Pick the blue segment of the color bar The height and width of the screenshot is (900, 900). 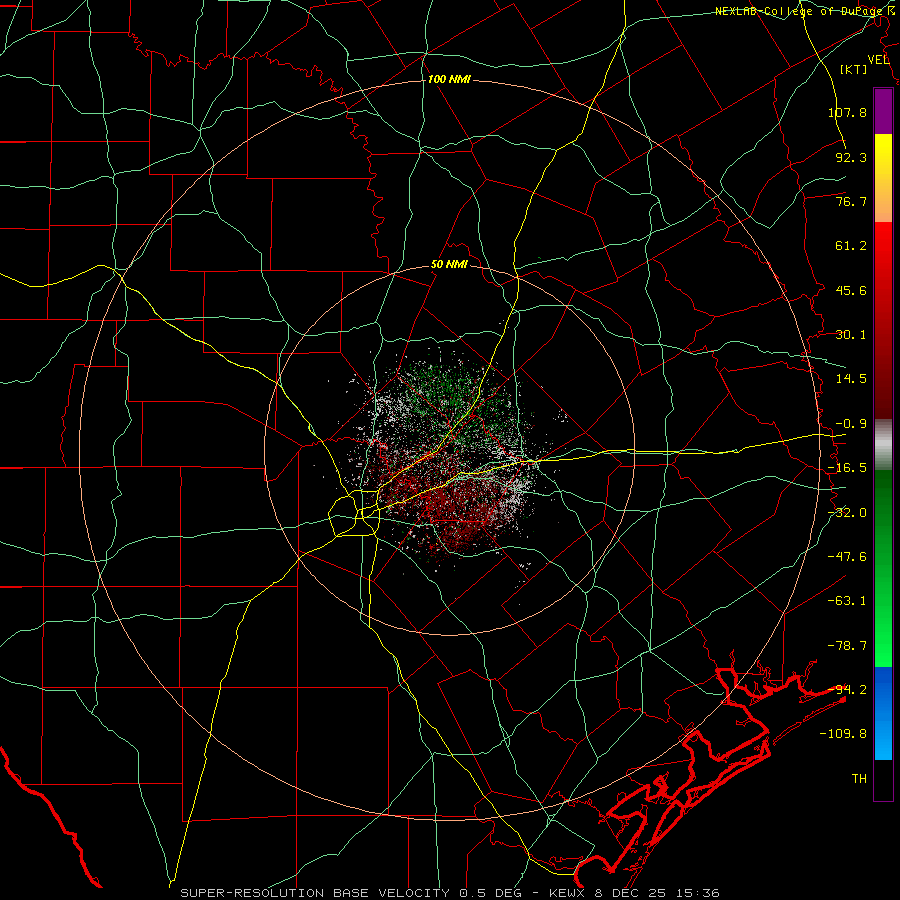(883, 713)
